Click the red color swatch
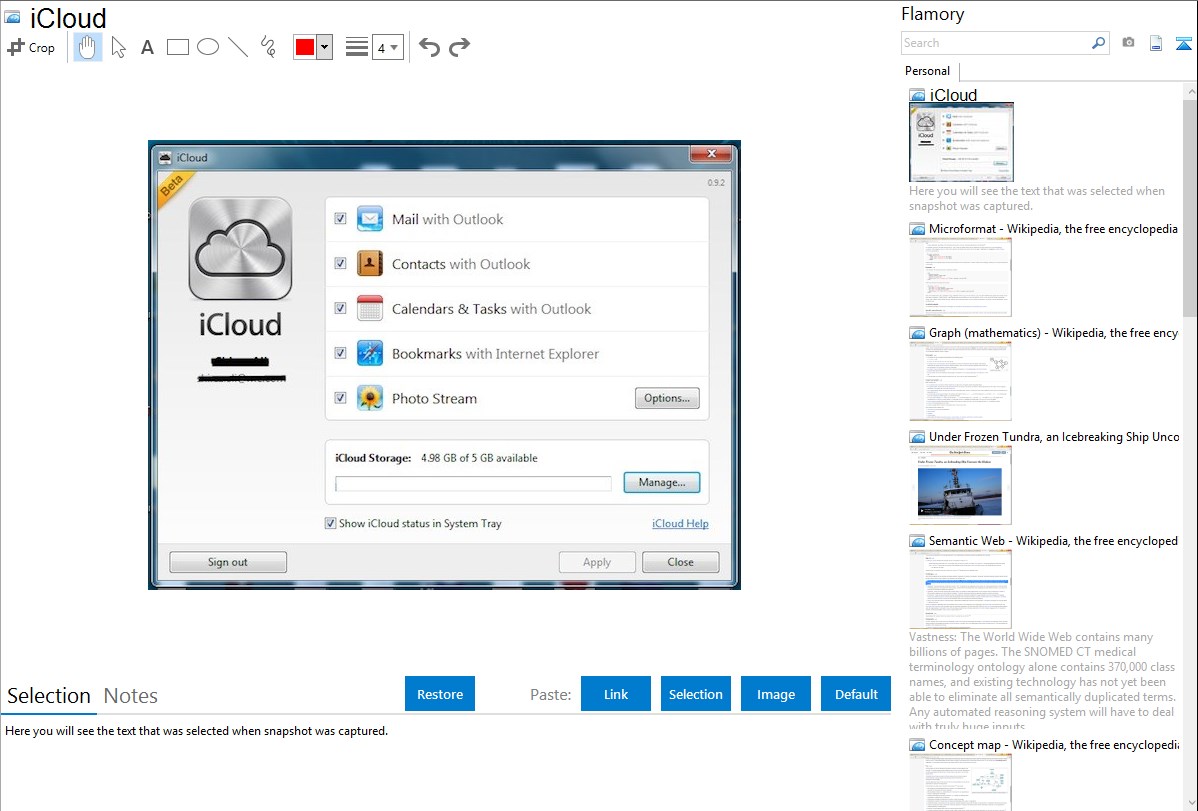Image resolution: width=1198 pixels, height=811 pixels. click(x=305, y=47)
